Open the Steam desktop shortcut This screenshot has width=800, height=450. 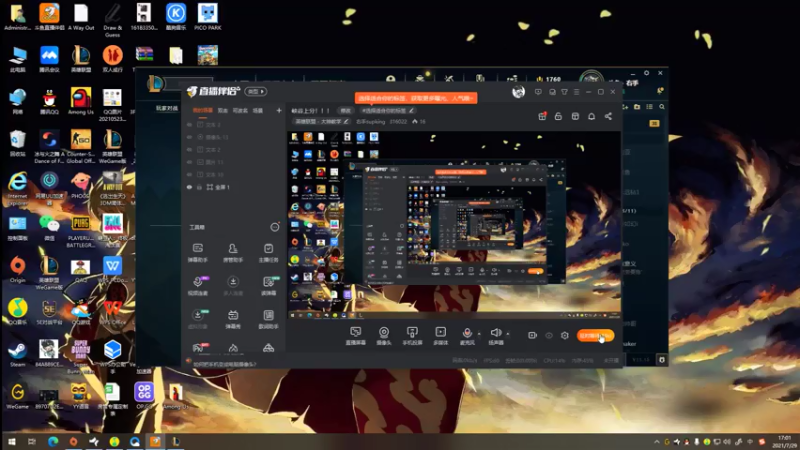point(17,354)
